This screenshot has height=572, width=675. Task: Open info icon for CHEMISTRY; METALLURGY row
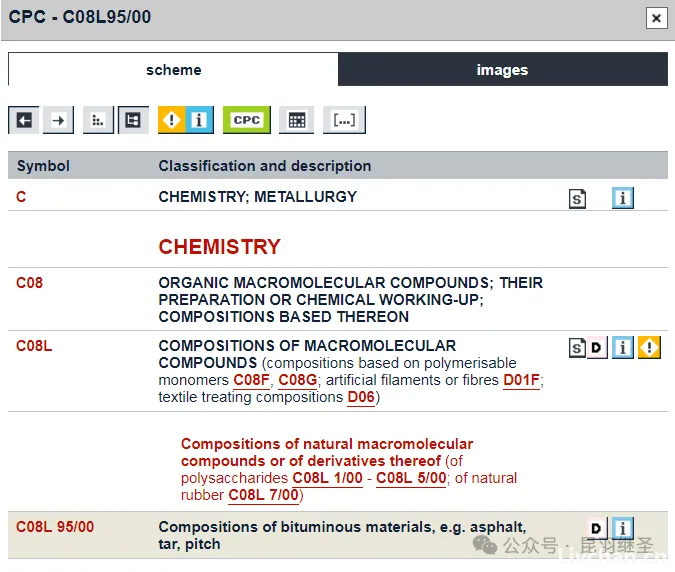[623, 198]
